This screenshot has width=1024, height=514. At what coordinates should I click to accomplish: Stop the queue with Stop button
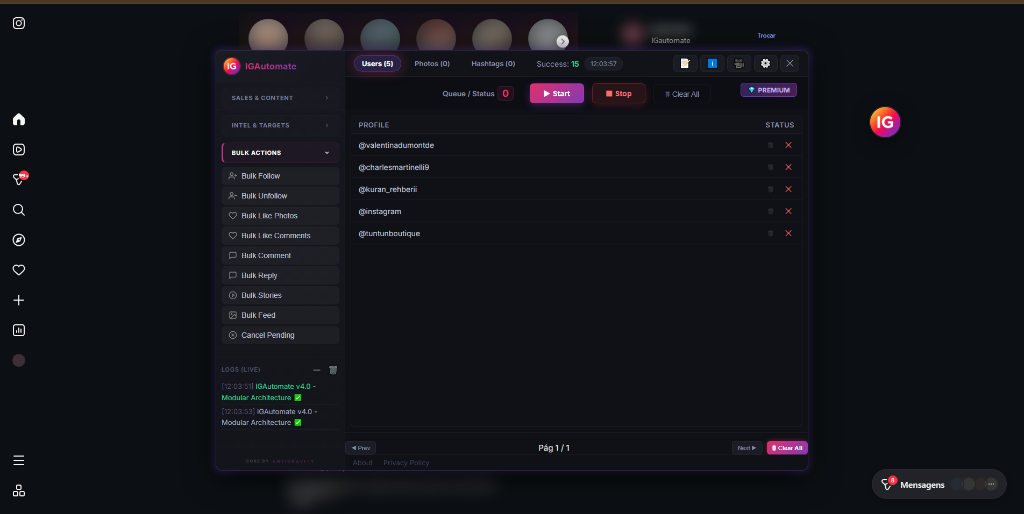(618, 93)
